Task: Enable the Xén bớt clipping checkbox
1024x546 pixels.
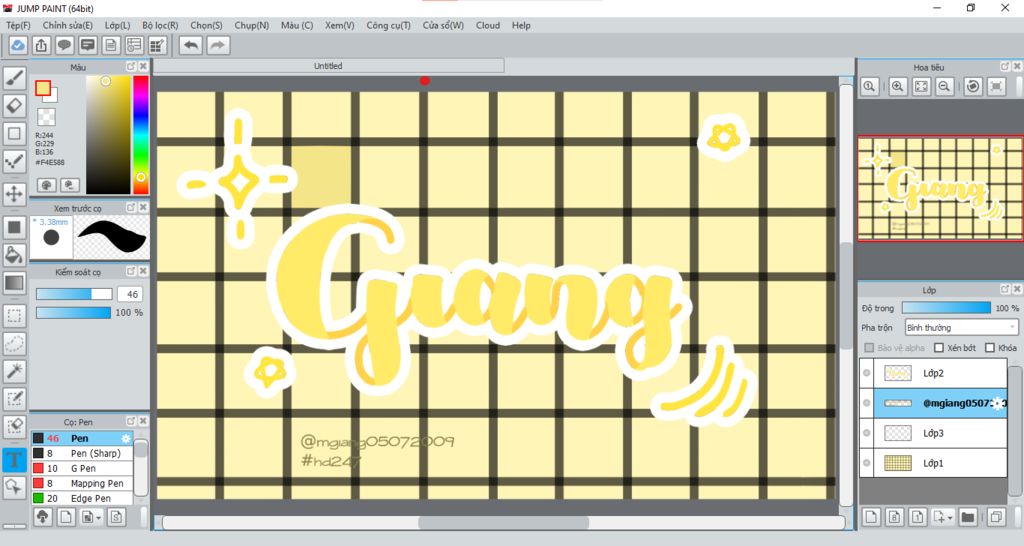Action: pos(939,348)
